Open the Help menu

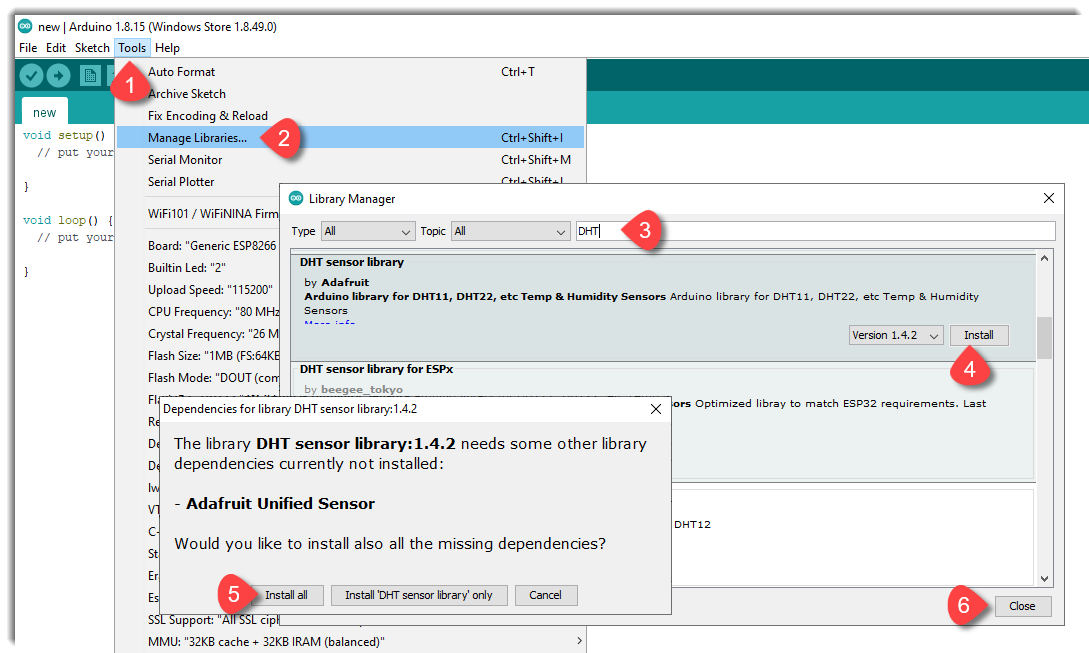167,48
